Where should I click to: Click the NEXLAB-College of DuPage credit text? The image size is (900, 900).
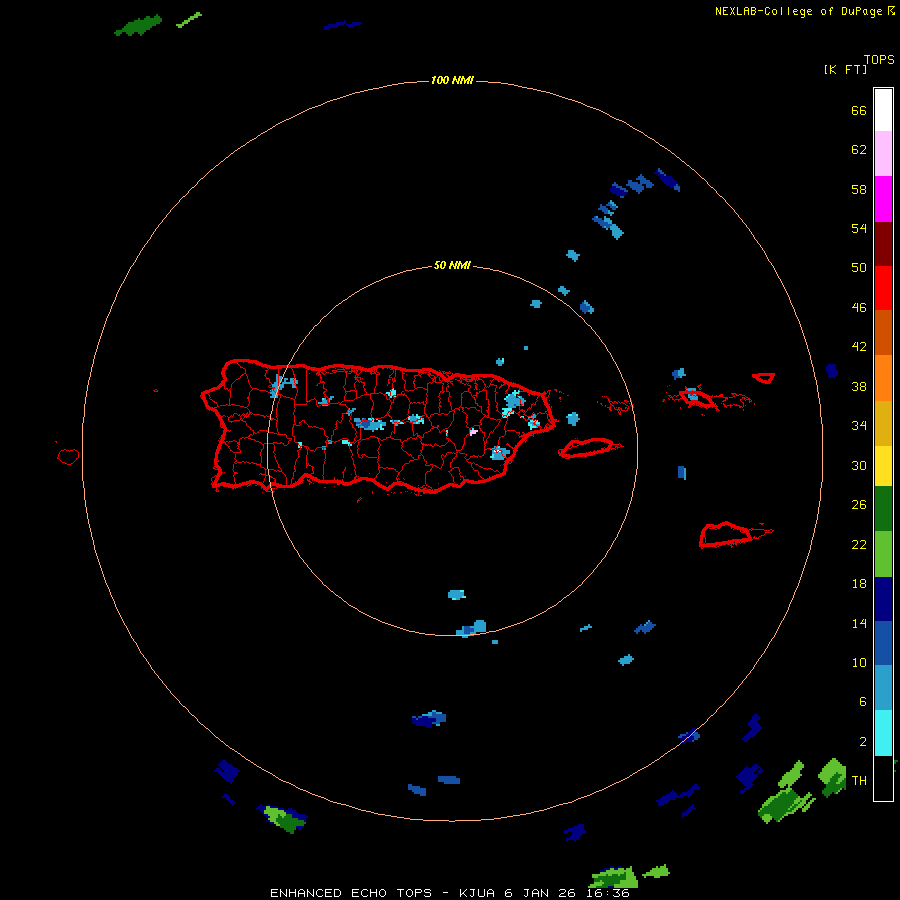pos(798,11)
